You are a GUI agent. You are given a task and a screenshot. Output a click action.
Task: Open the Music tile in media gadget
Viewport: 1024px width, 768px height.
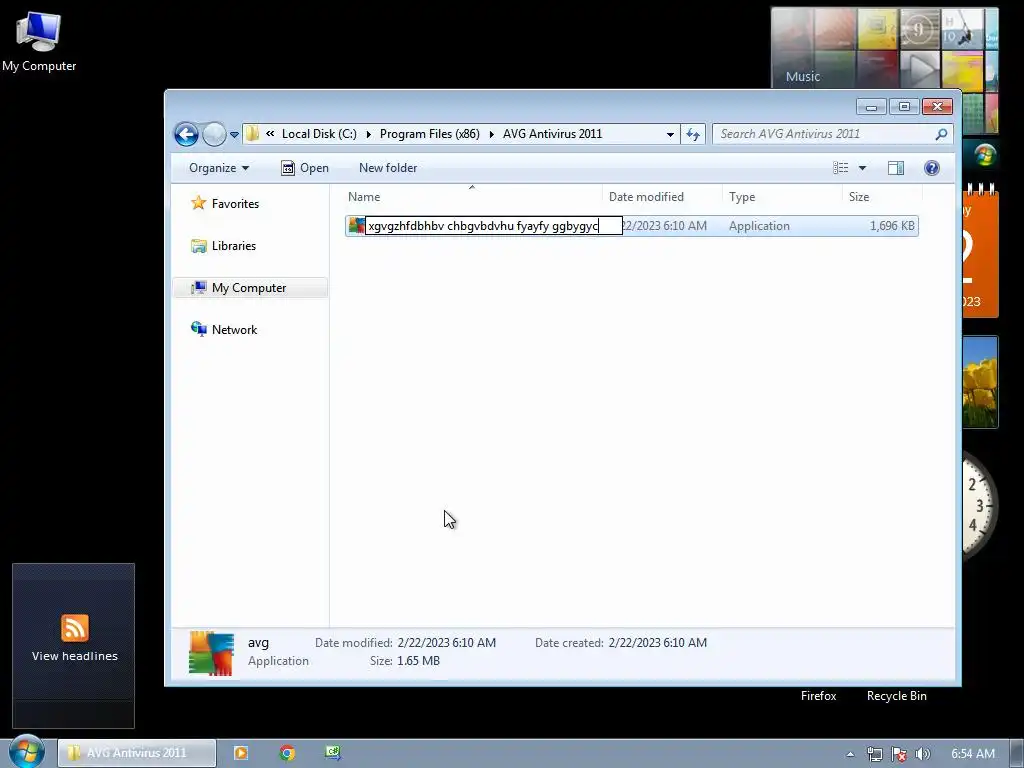coord(803,76)
